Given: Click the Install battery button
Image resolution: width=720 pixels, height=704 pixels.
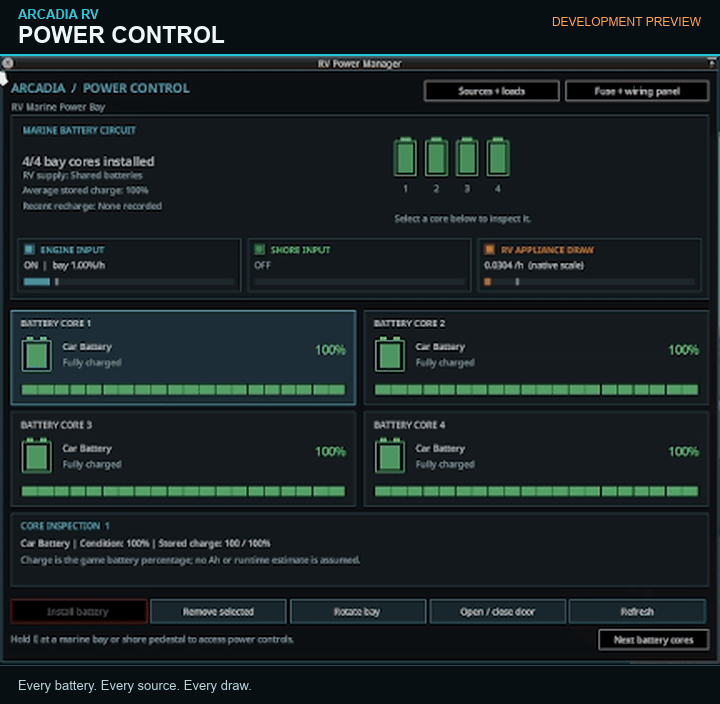Looking at the screenshot, I should (79, 611).
